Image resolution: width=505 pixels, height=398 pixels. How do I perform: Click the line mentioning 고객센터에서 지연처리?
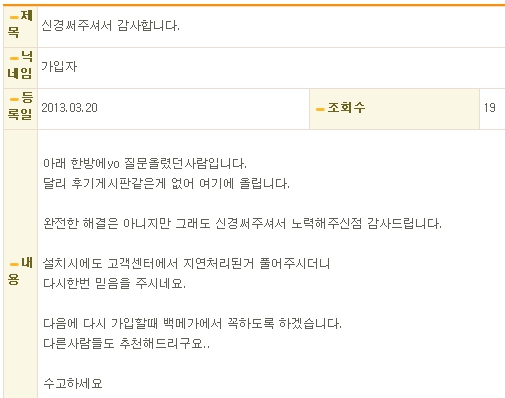coord(186,263)
